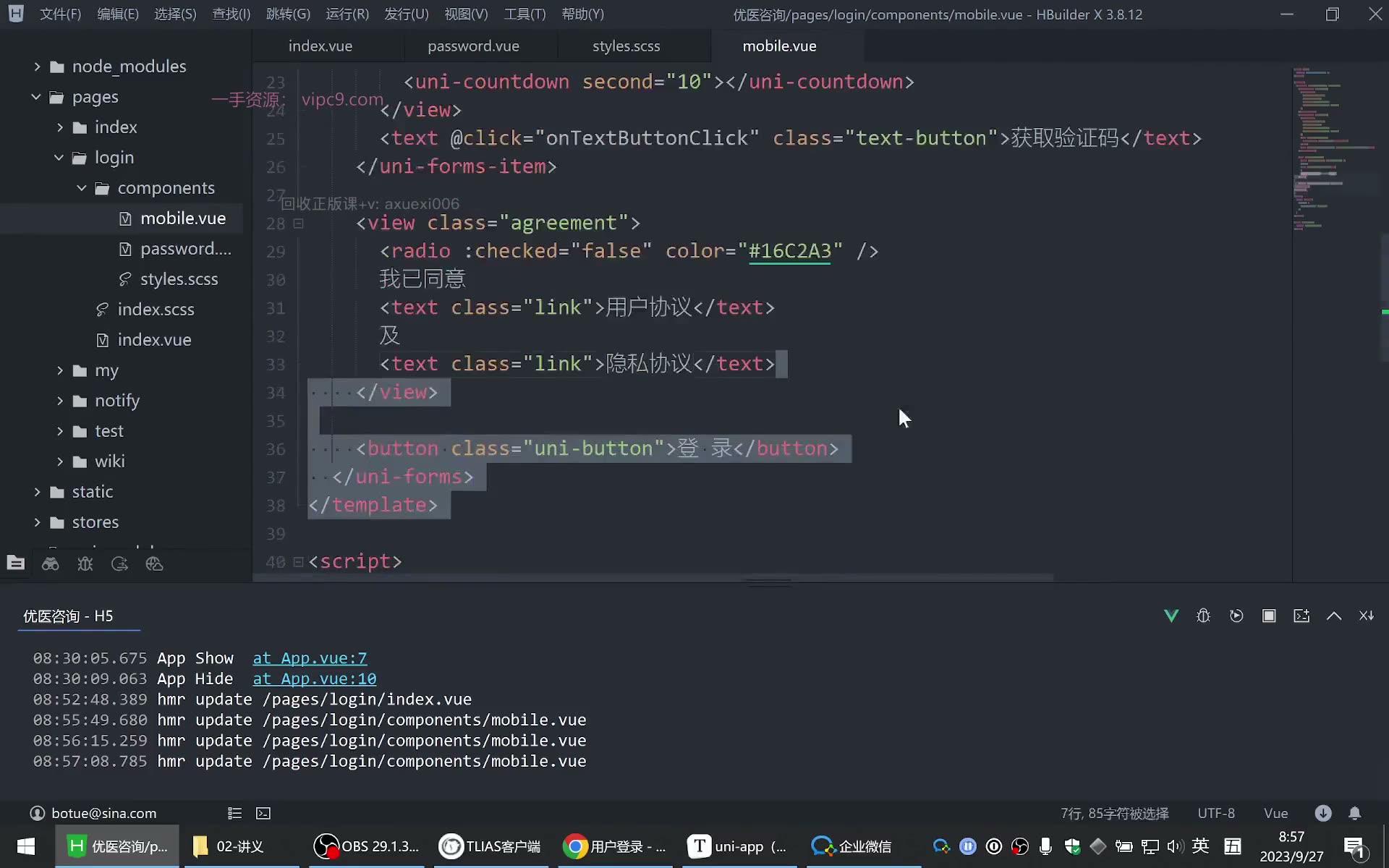Open the index.vue editor tab
The width and height of the screenshot is (1389, 868).
[x=320, y=46]
